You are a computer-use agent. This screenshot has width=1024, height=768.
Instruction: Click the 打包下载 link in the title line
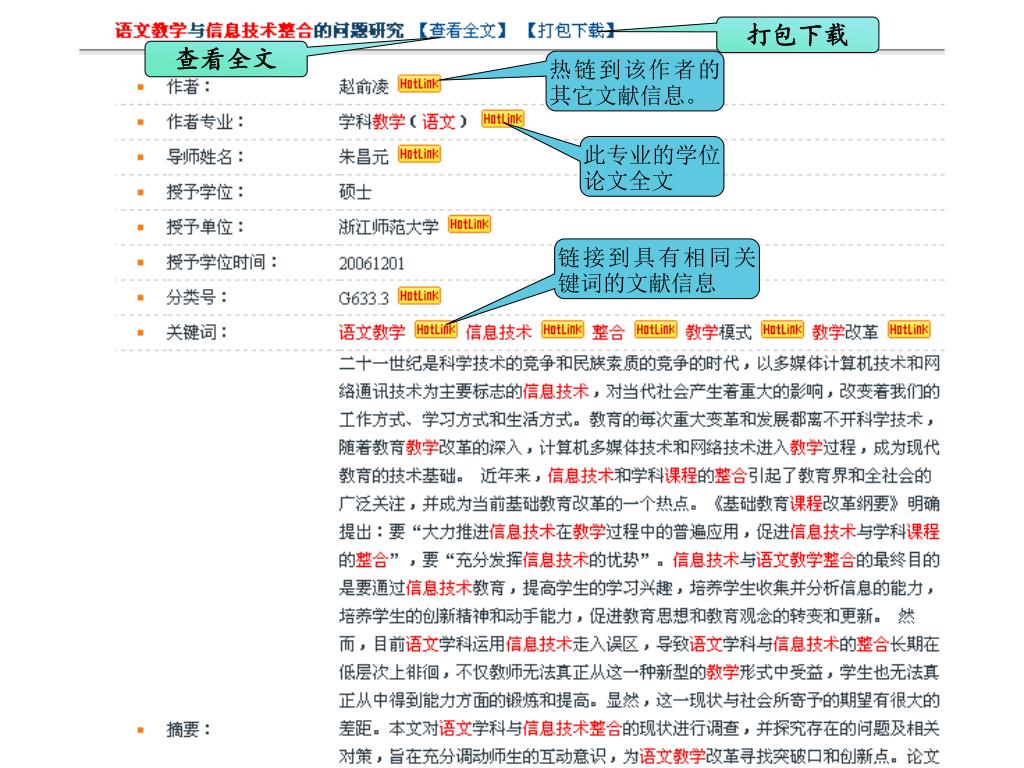coord(570,30)
